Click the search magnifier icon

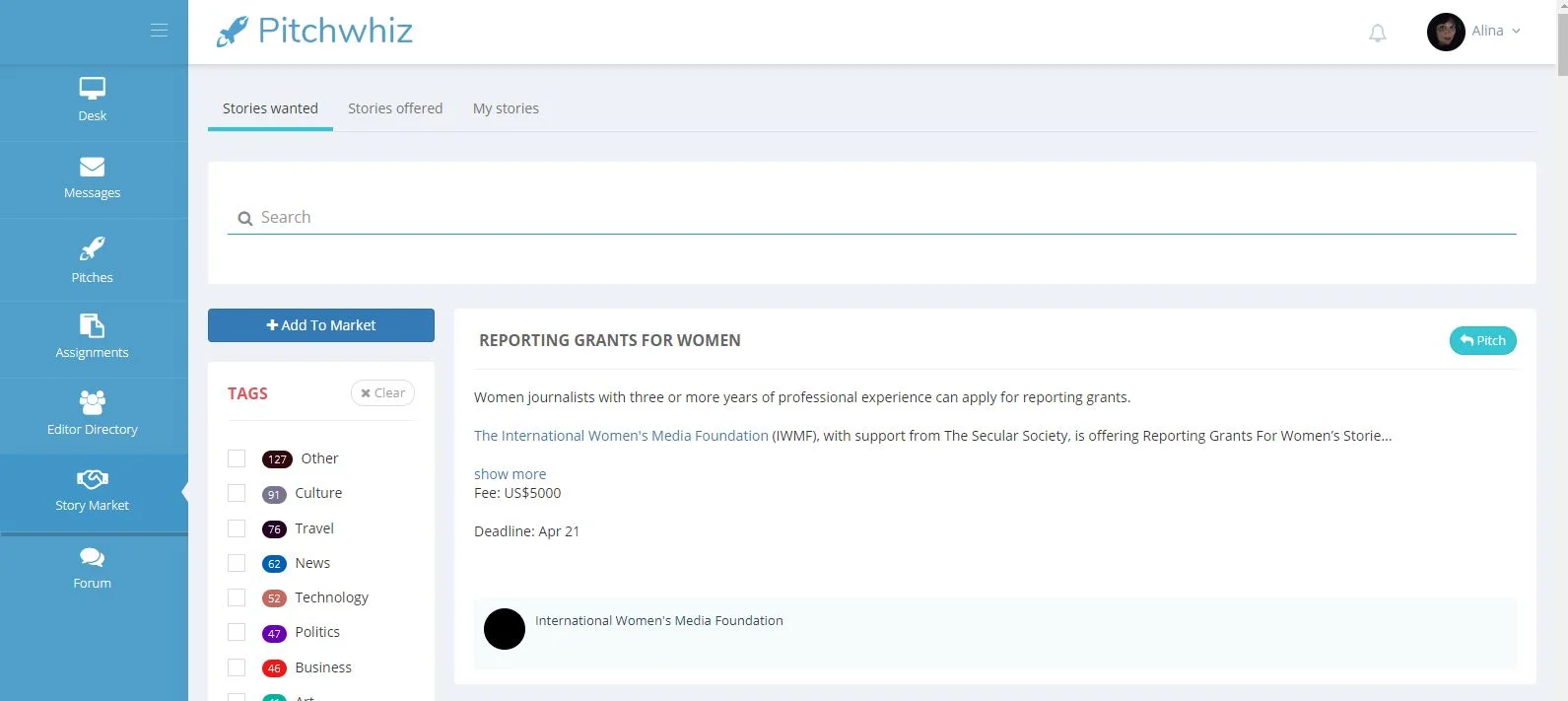point(245,219)
